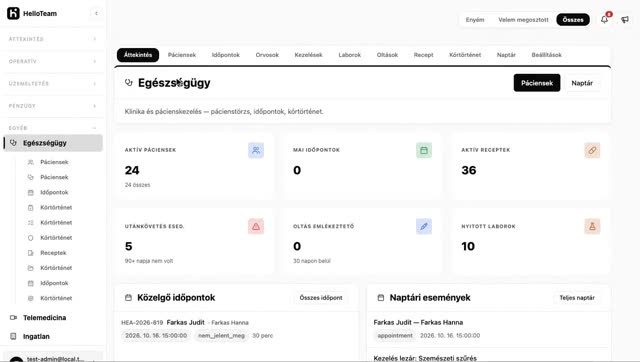Click the nem_jelent_meg status tag
Viewport: 640px width, 362px height.
point(221,335)
